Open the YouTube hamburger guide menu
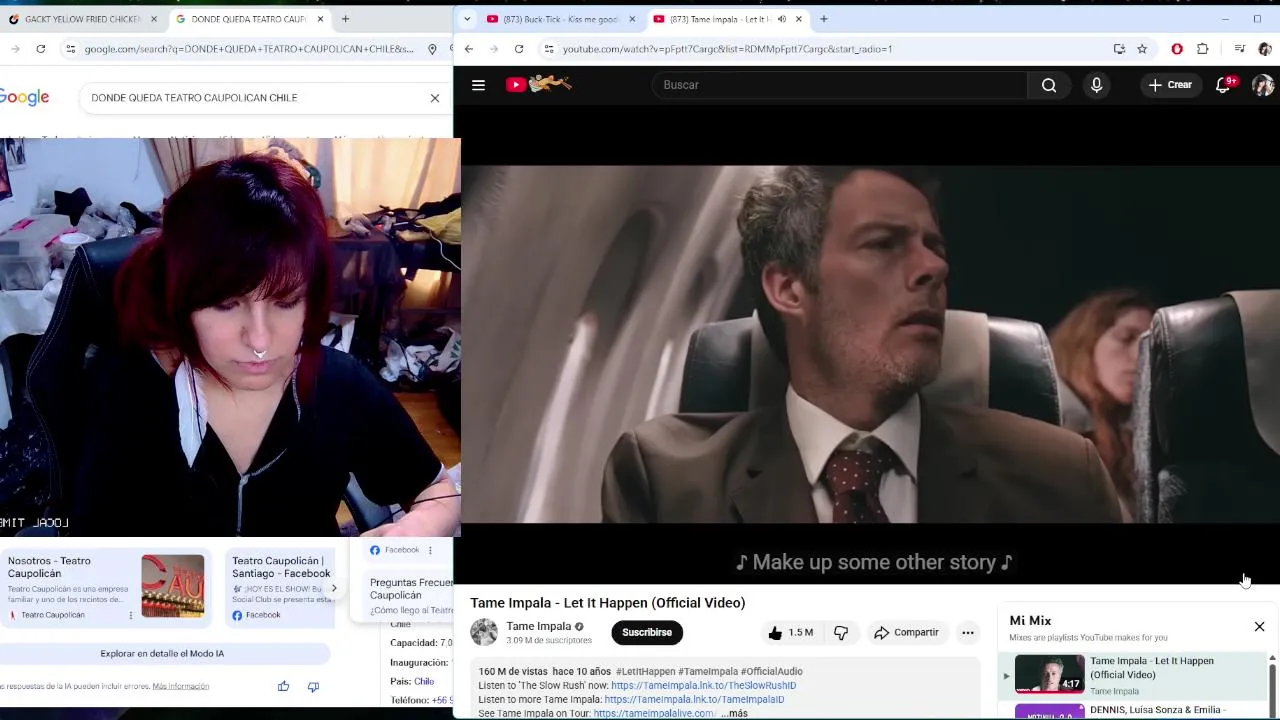 click(478, 85)
